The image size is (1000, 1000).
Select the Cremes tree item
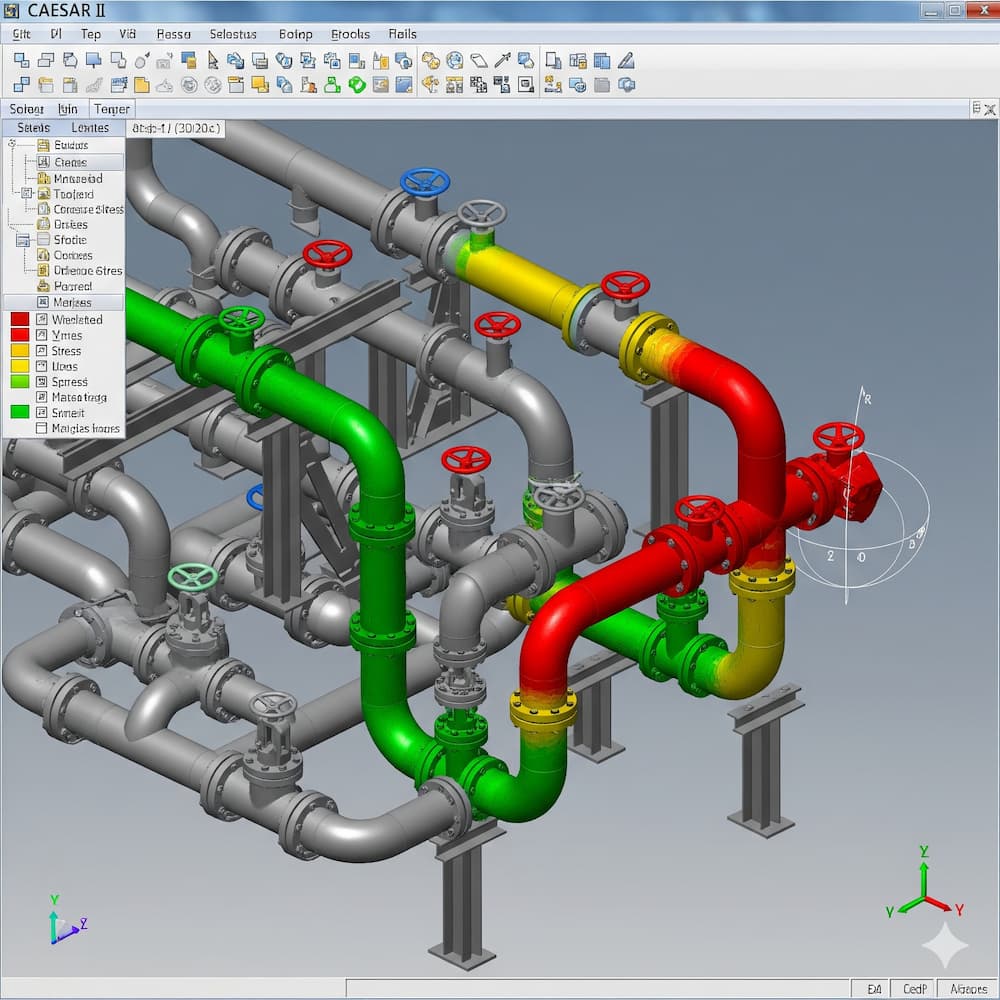pyautogui.click(x=70, y=162)
